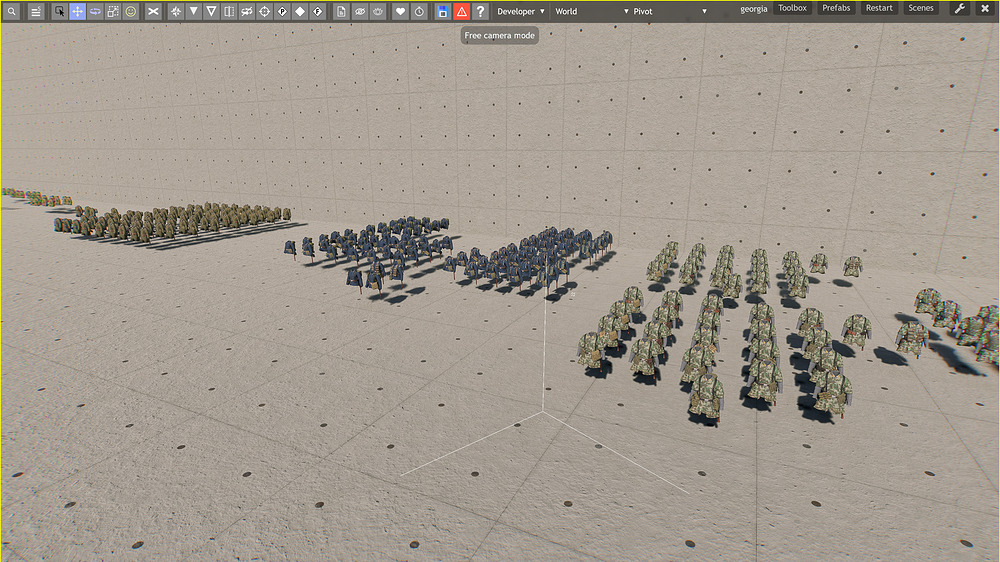Click the plain white diamond icon
This screenshot has width=1000, height=562.
[300, 11]
